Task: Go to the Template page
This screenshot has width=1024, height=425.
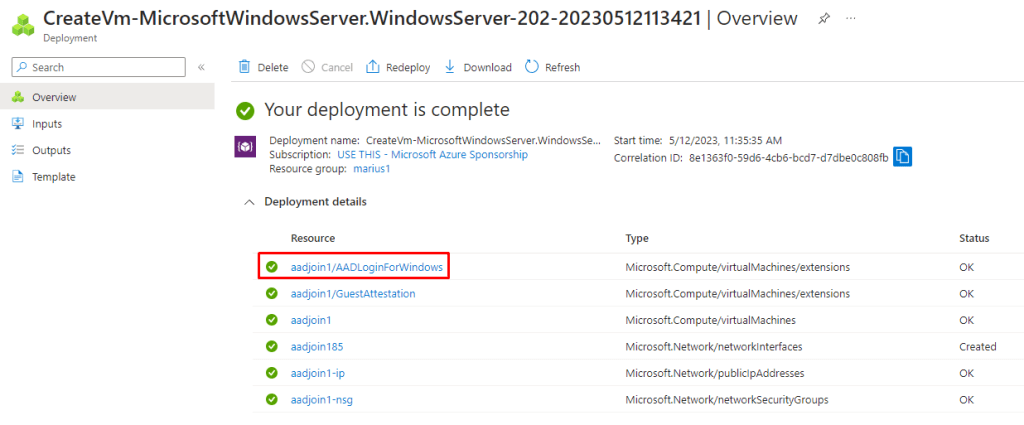Action: [x=53, y=177]
